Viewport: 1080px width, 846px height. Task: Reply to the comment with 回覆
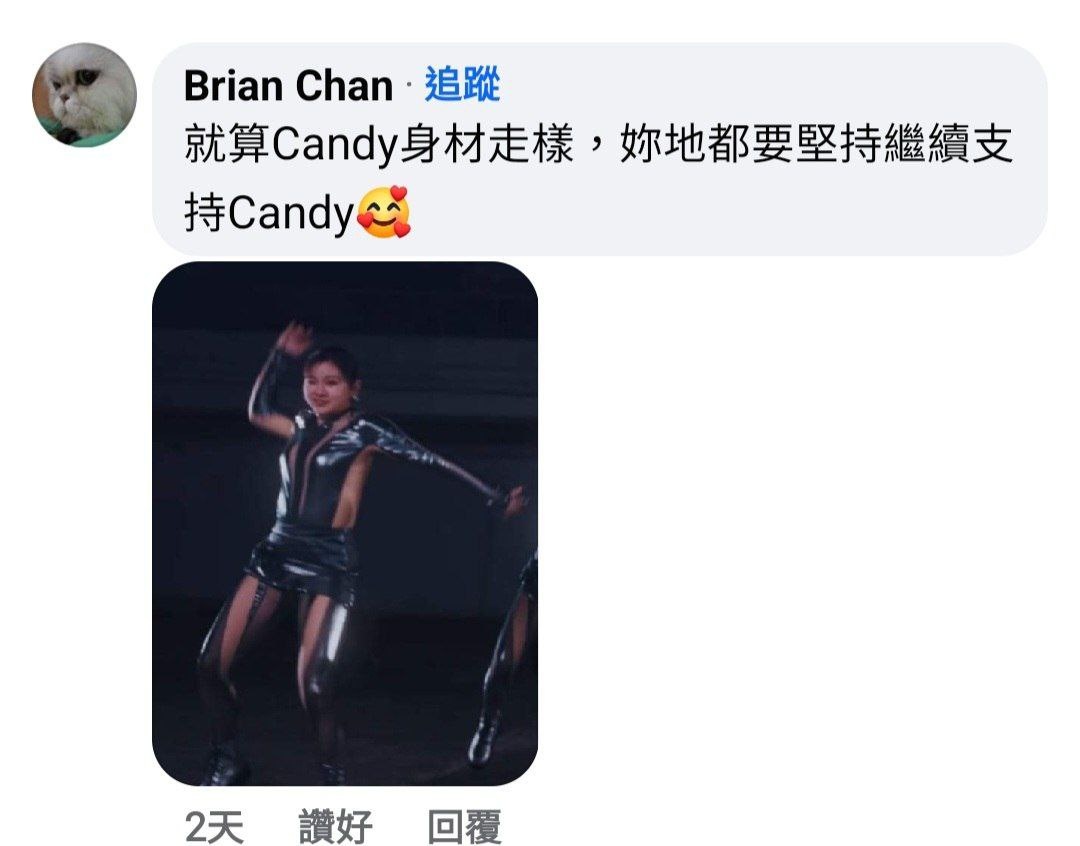pyautogui.click(x=464, y=827)
